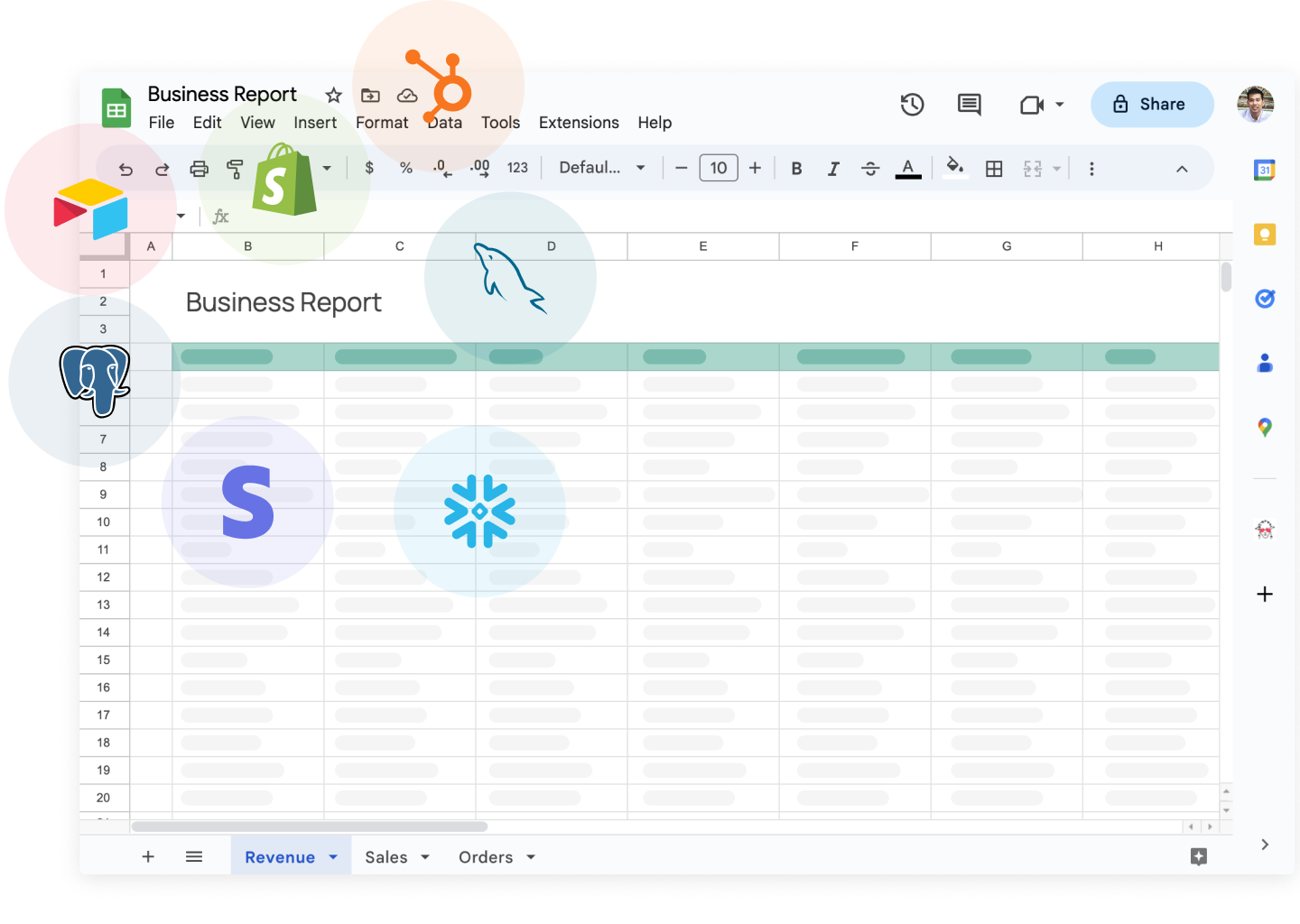Image resolution: width=1300 pixels, height=924 pixels.
Task: Open the Format menu
Action: click(382, 123)
